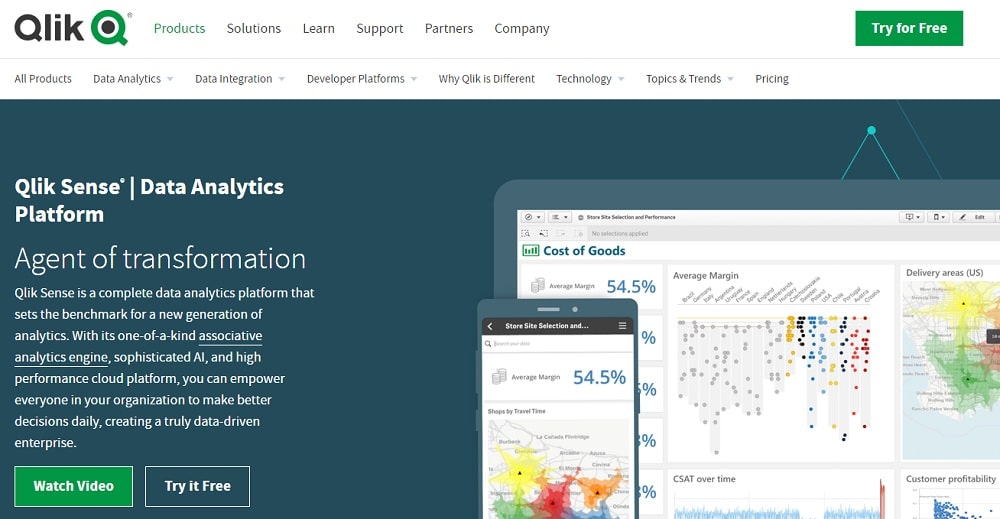Click the mobile Search your data field
This screenshot has height=519, width=1000.
557,344
